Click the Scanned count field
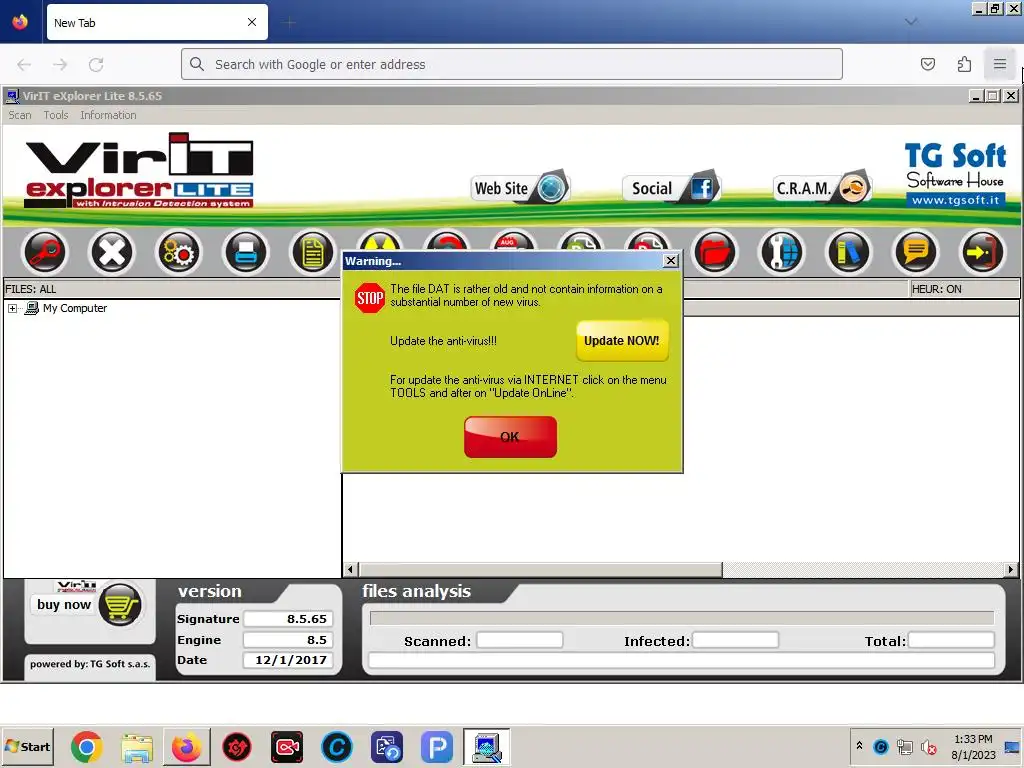Viewport: 1024px width, 768px height. click(x=520, y=641)
